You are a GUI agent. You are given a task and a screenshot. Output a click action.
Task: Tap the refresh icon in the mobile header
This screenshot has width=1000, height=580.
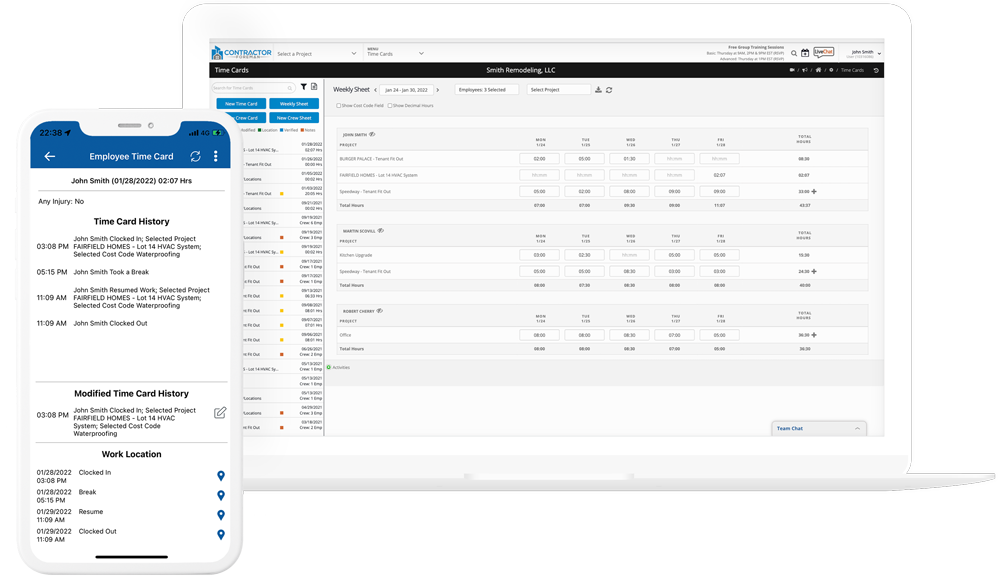pyautogui.click(x=195, y=157)
